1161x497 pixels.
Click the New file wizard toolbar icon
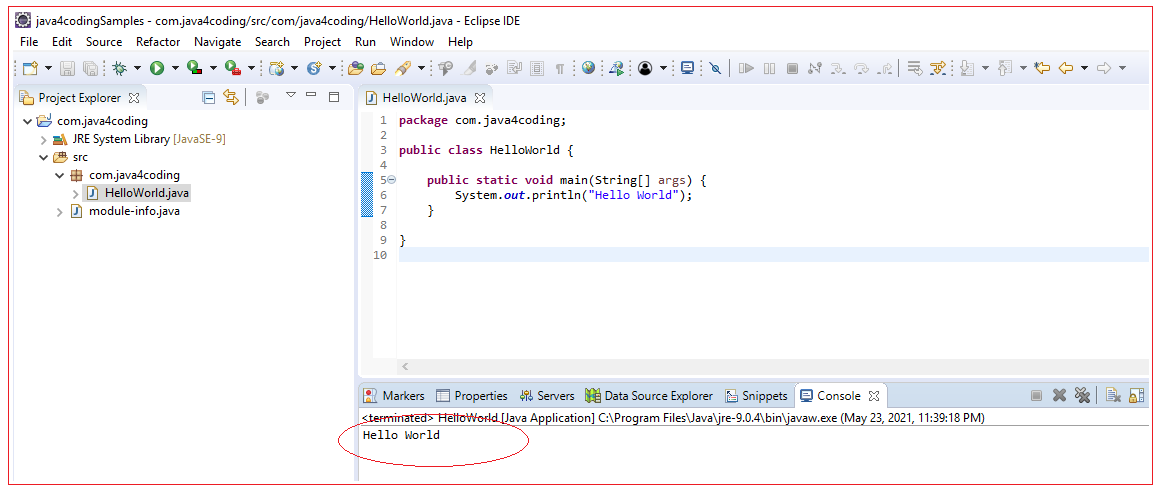point(30,68)
